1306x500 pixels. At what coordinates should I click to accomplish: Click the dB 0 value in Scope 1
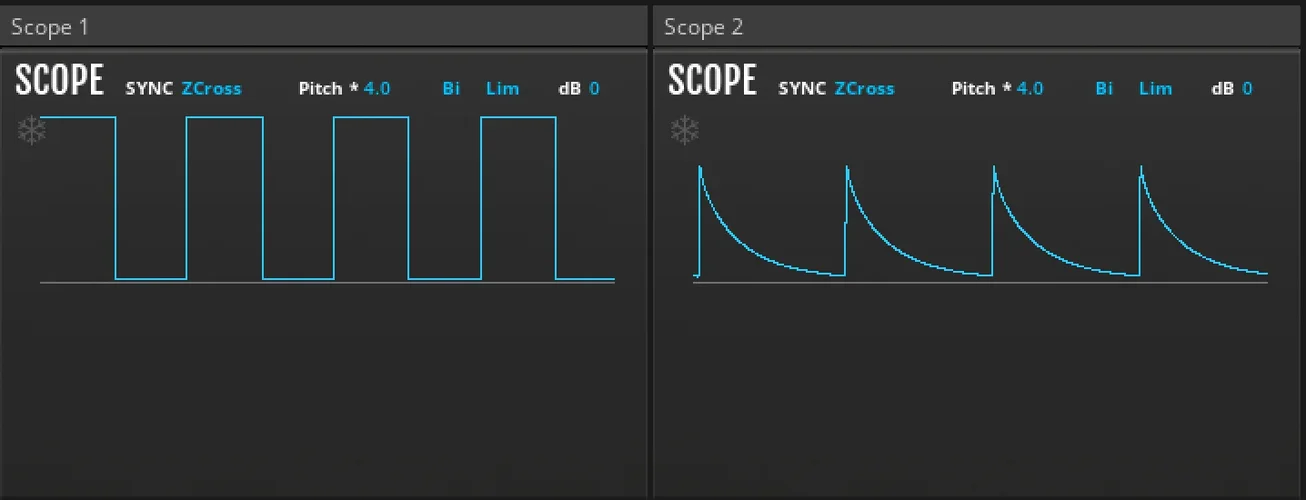coord(594,89)
